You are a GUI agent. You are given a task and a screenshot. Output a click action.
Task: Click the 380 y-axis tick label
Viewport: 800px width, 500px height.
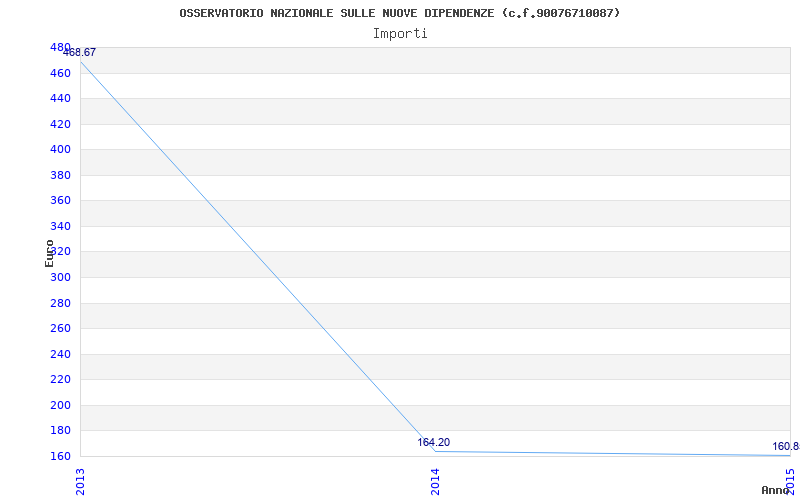coord(60,176)
